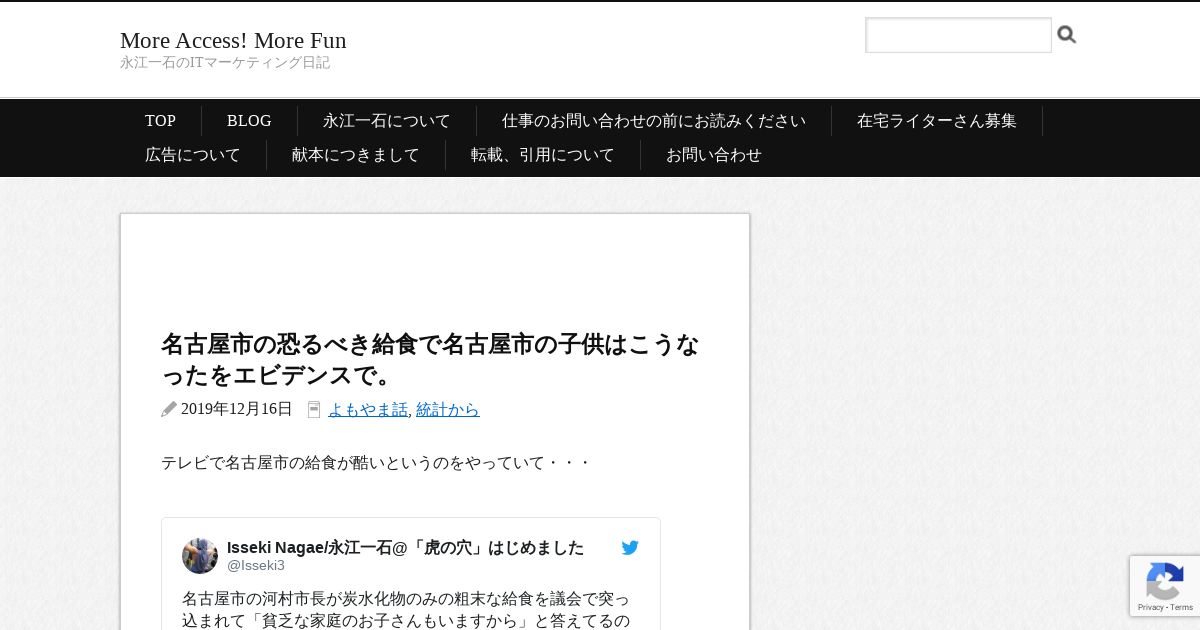Click the article title about 名古屋市 給食
This screenshot has width=1200, height=630.
(430, 360)
